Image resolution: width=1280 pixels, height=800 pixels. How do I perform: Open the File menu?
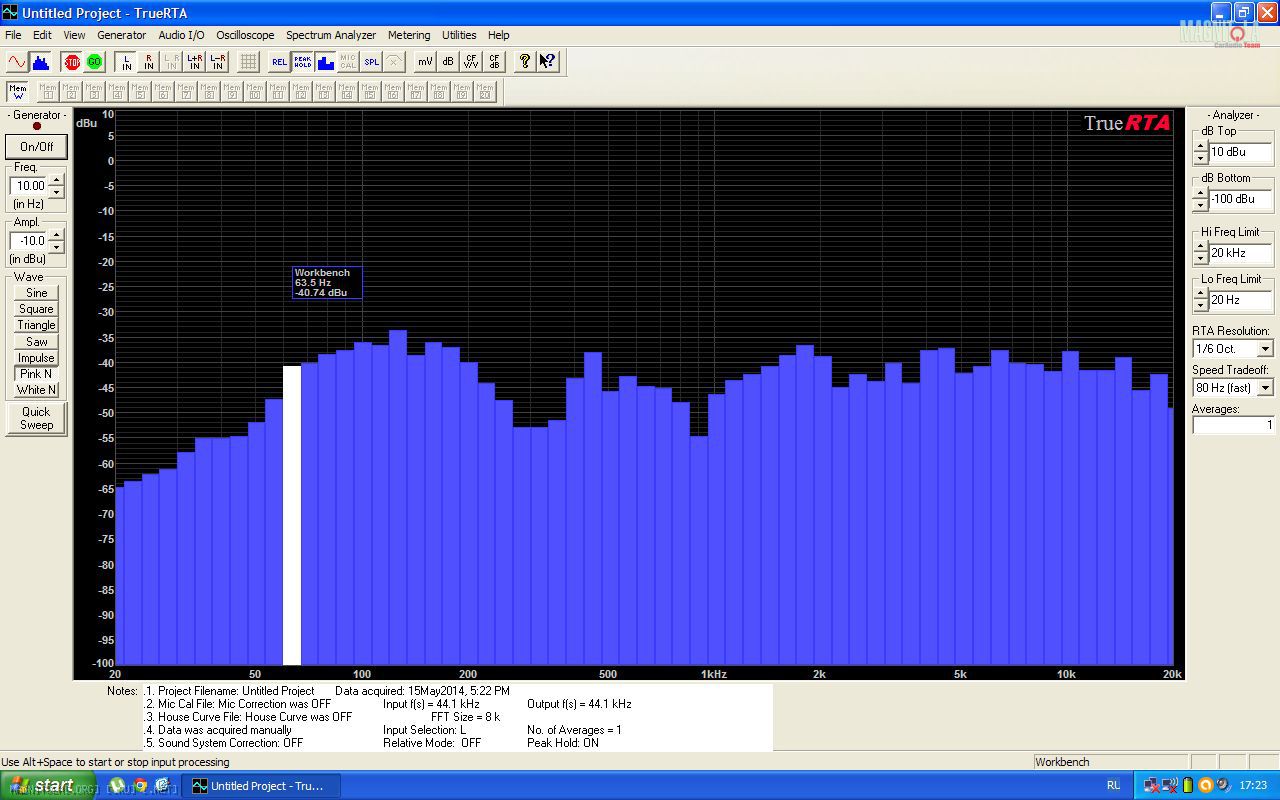click(x=13, y=35)
